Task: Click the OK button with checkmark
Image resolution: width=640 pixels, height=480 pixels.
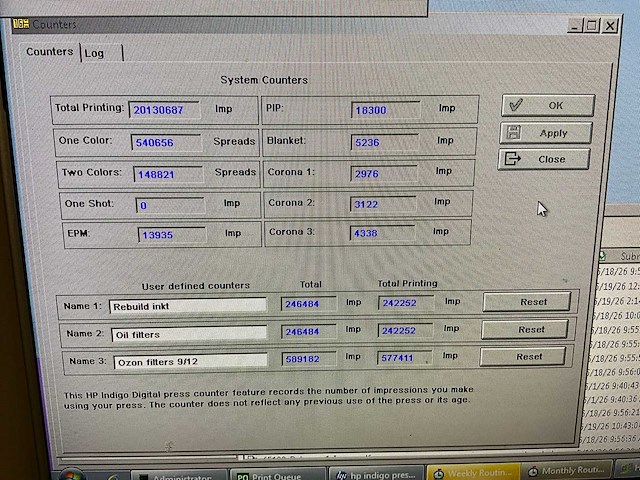Action: [548, 106]
